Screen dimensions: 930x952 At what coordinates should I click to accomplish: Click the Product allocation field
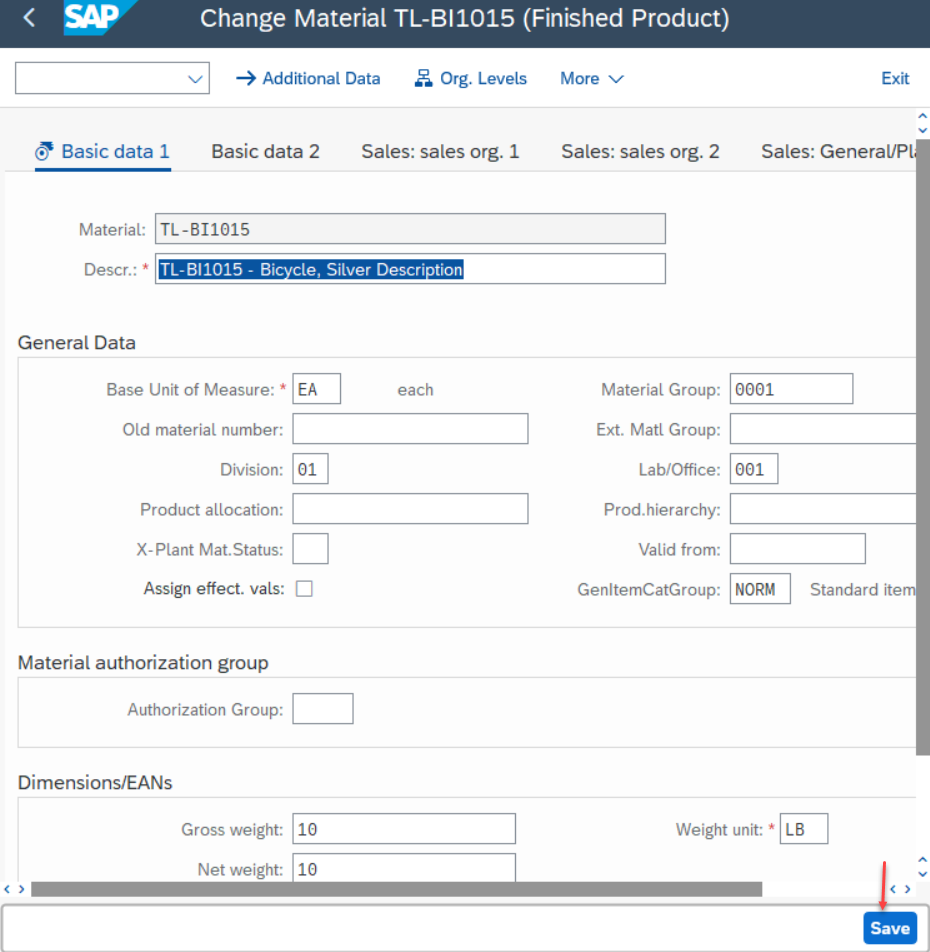click(410, 509)
